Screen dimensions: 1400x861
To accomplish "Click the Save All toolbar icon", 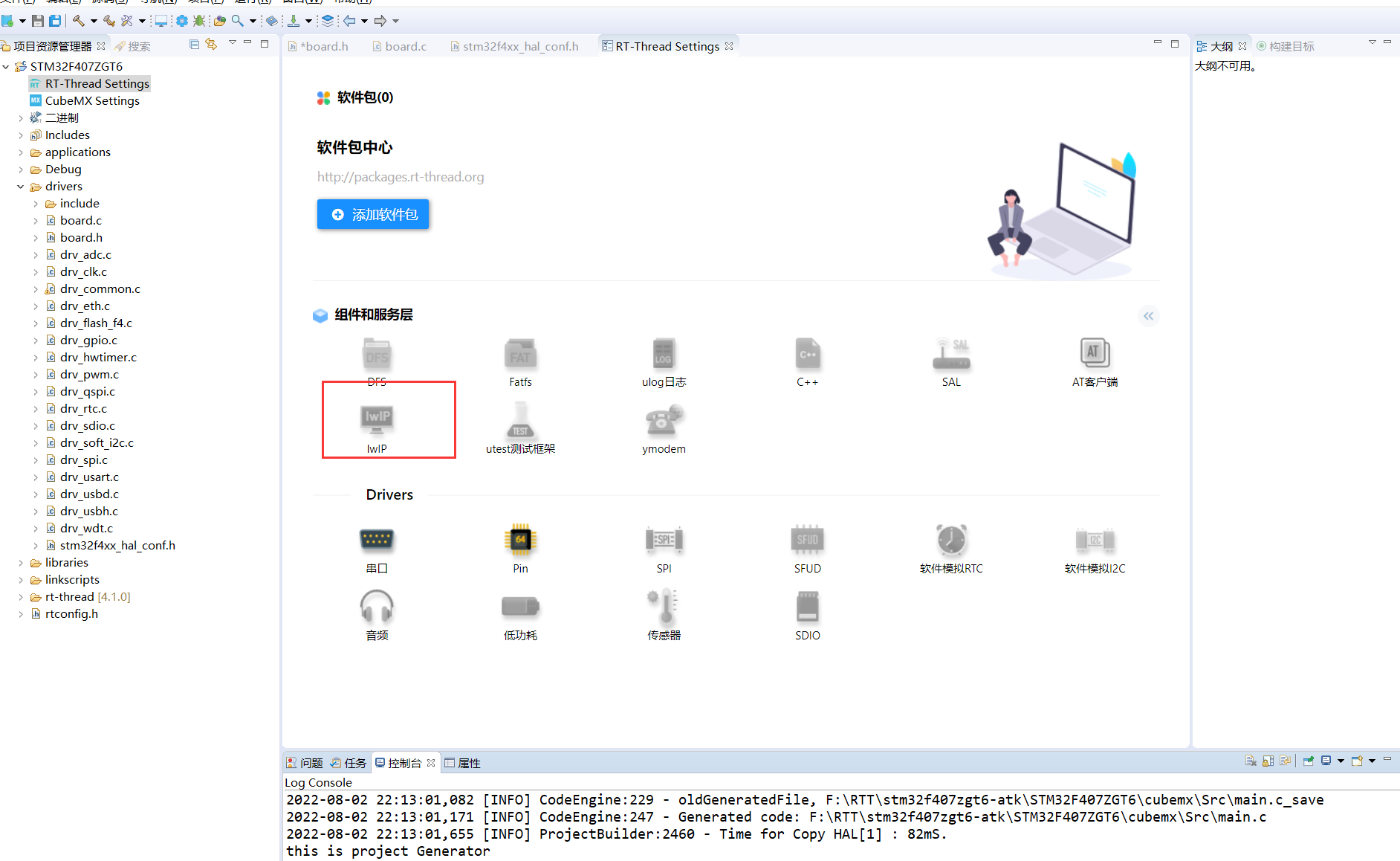I will coord(55,21).
